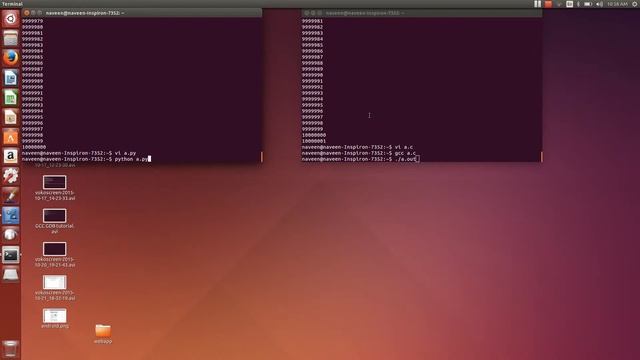This screenshot has height=360, width=640.
Task: Open the sound volume indicator
Action: tap(599, 4)
